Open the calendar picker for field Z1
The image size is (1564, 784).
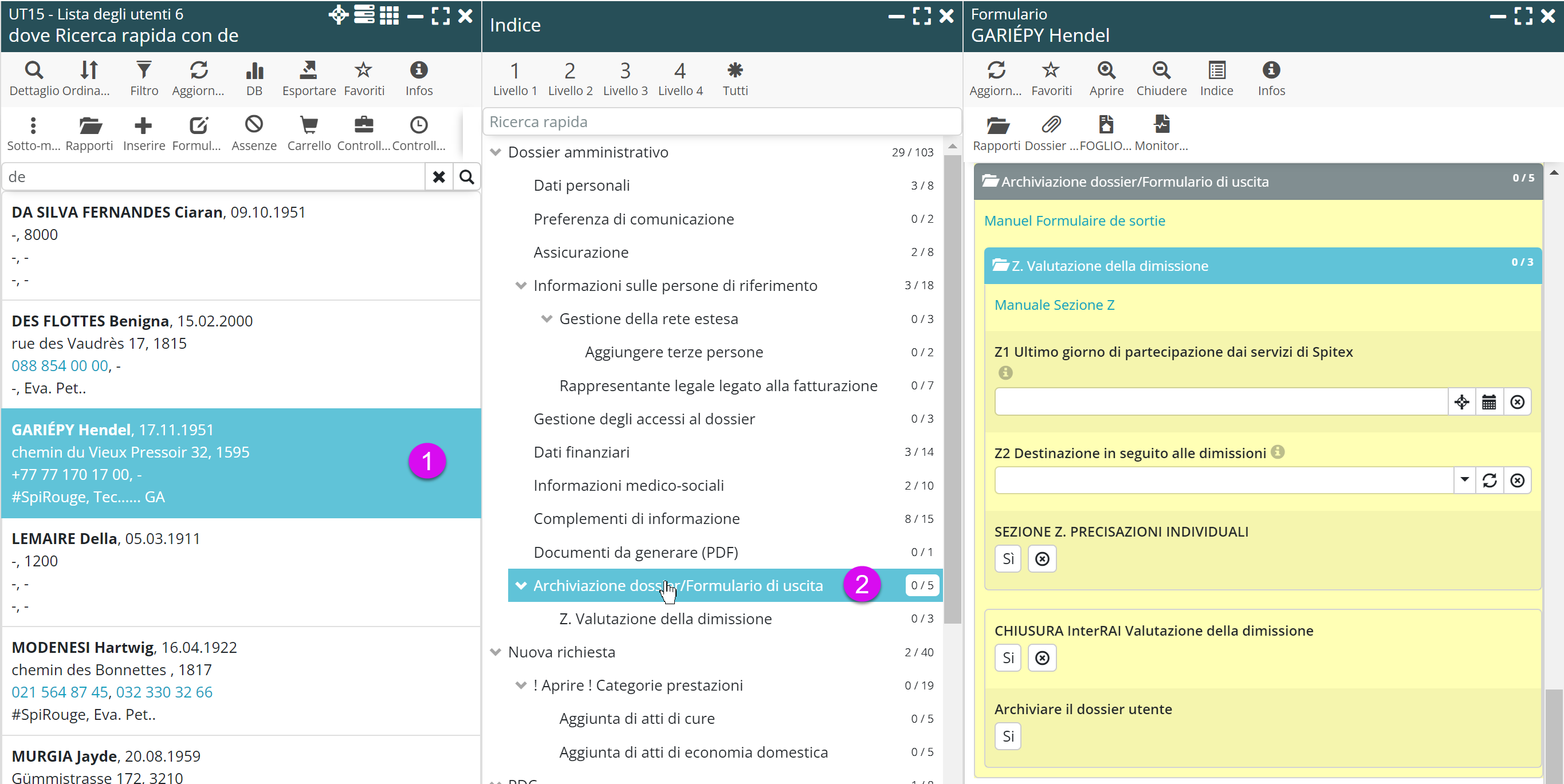[x=1489, y=401]
